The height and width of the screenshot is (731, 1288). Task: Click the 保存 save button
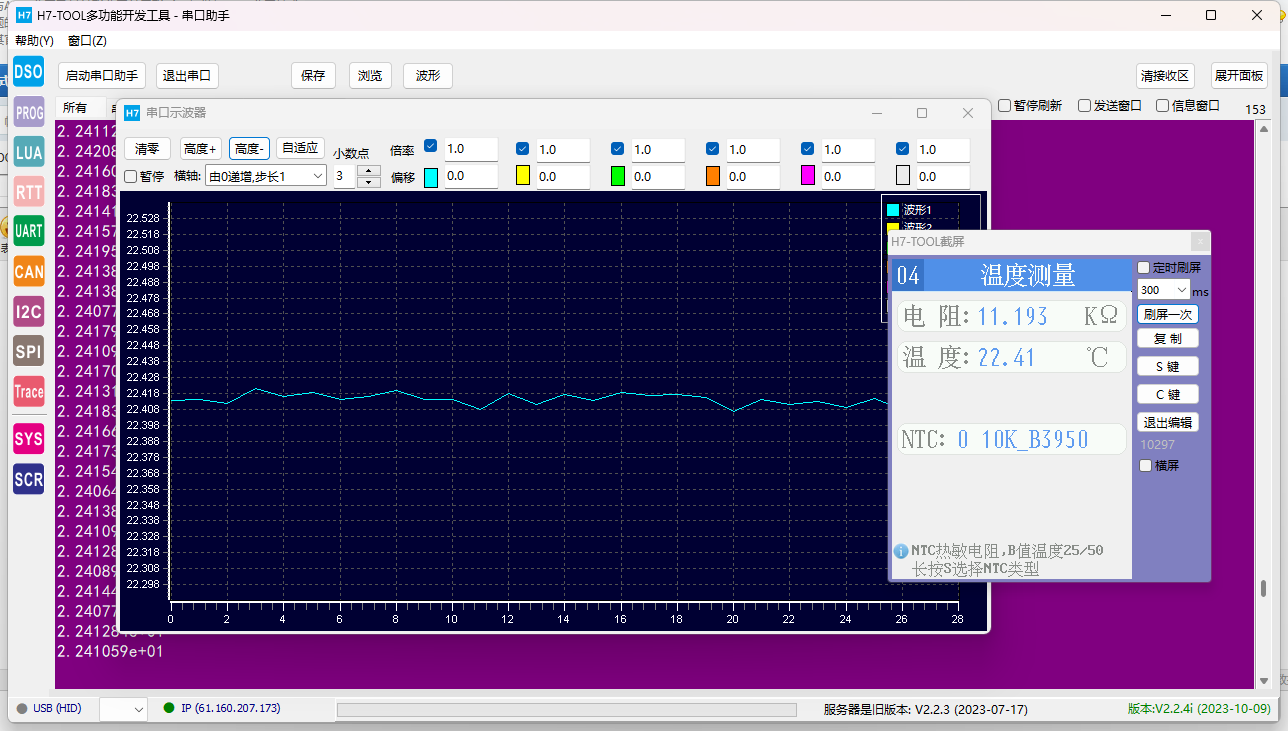(x=313, y=76)
